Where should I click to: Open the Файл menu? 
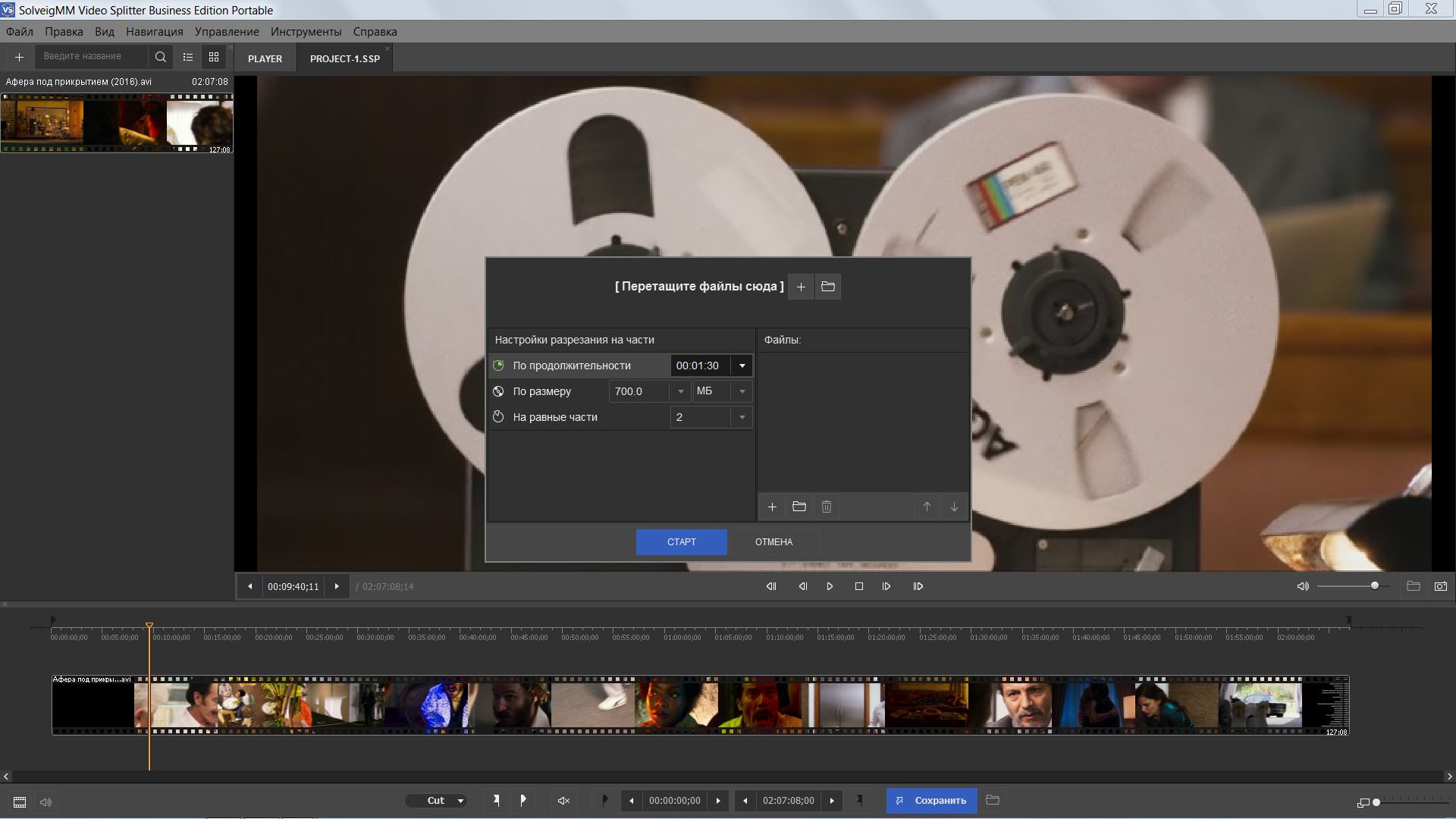coord(20,32)
